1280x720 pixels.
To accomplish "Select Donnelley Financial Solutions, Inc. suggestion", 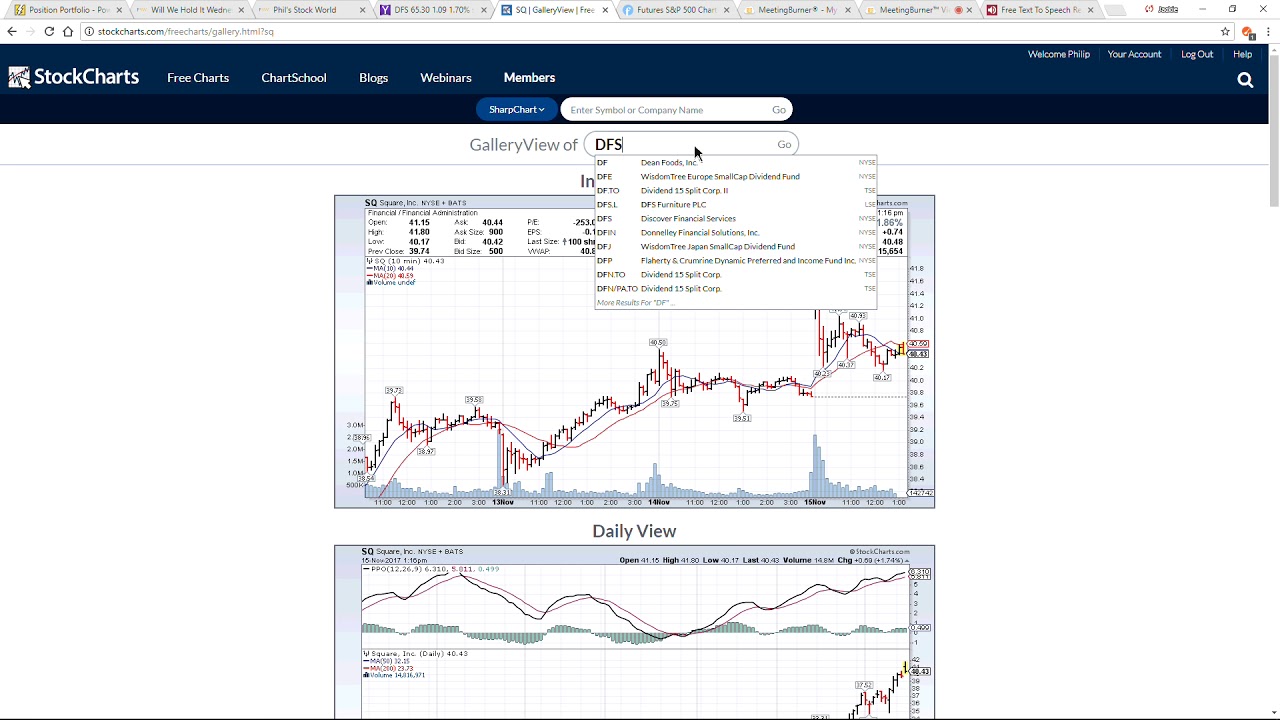I will click(x=736, y=232).
